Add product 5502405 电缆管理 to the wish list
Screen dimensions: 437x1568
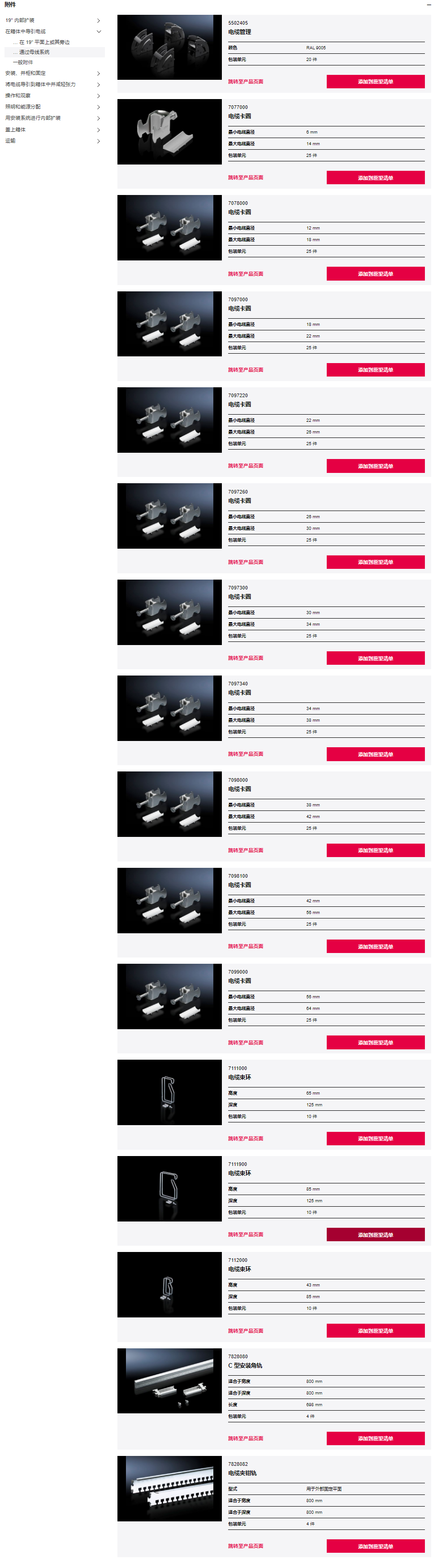pos(376,82)
